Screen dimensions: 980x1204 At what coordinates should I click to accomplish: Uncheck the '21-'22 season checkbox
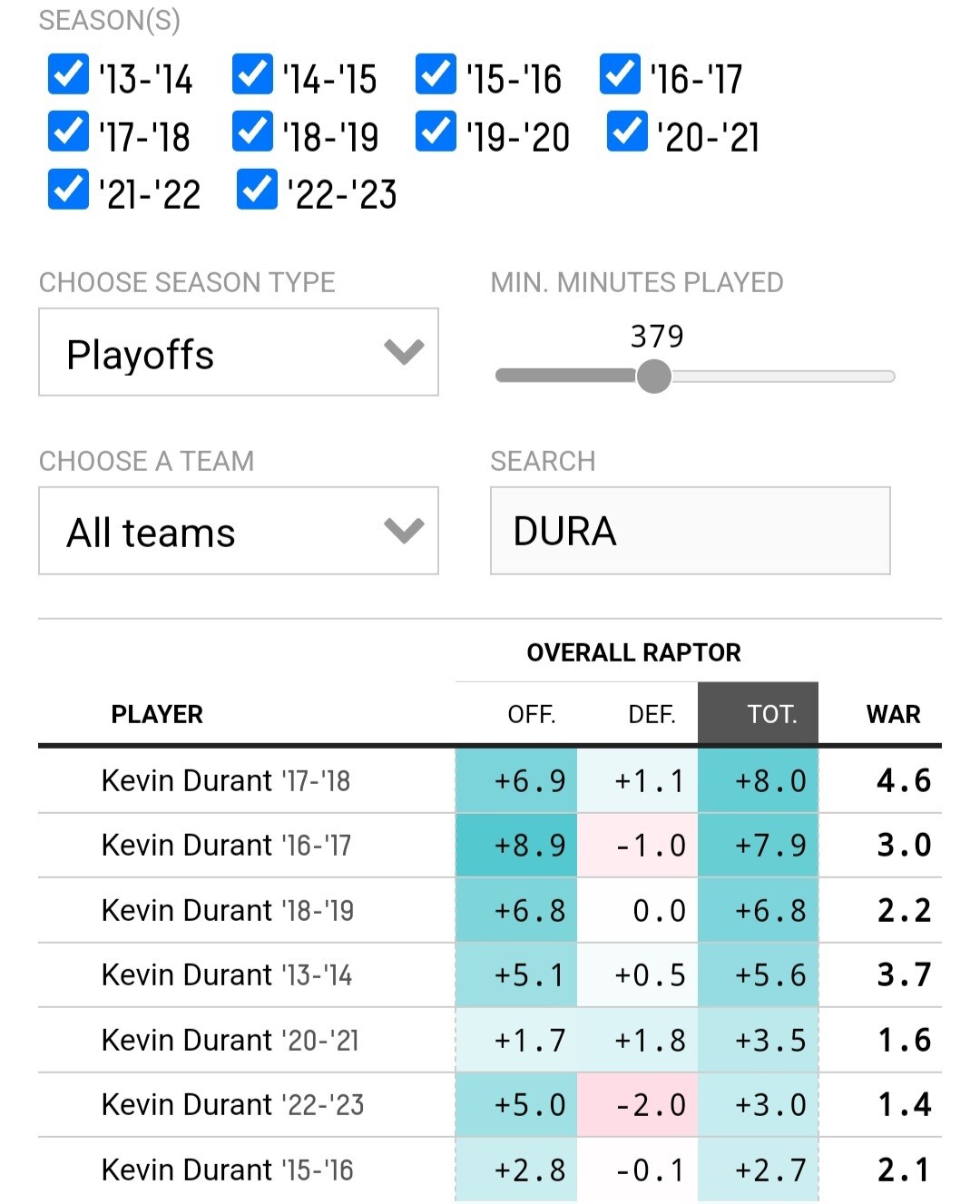[68, 190]
